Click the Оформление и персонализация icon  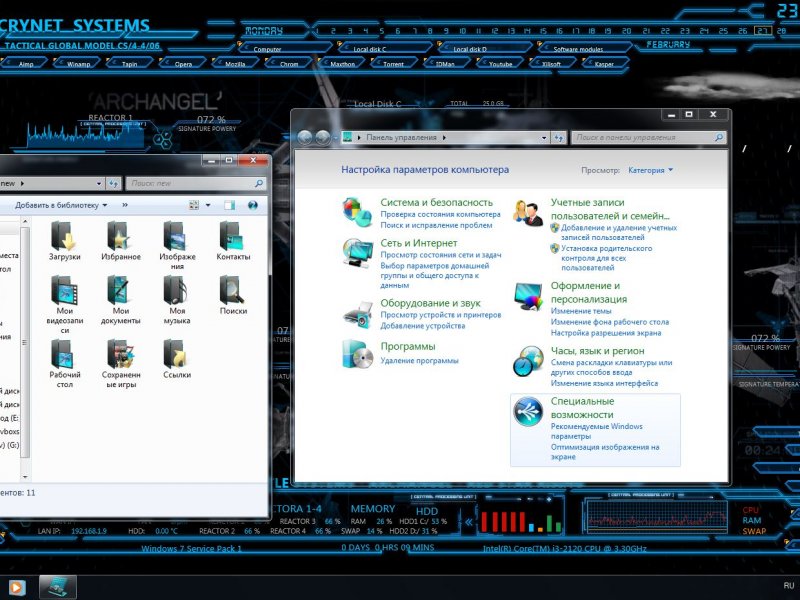pyautogui.click(x=528, y=296)
